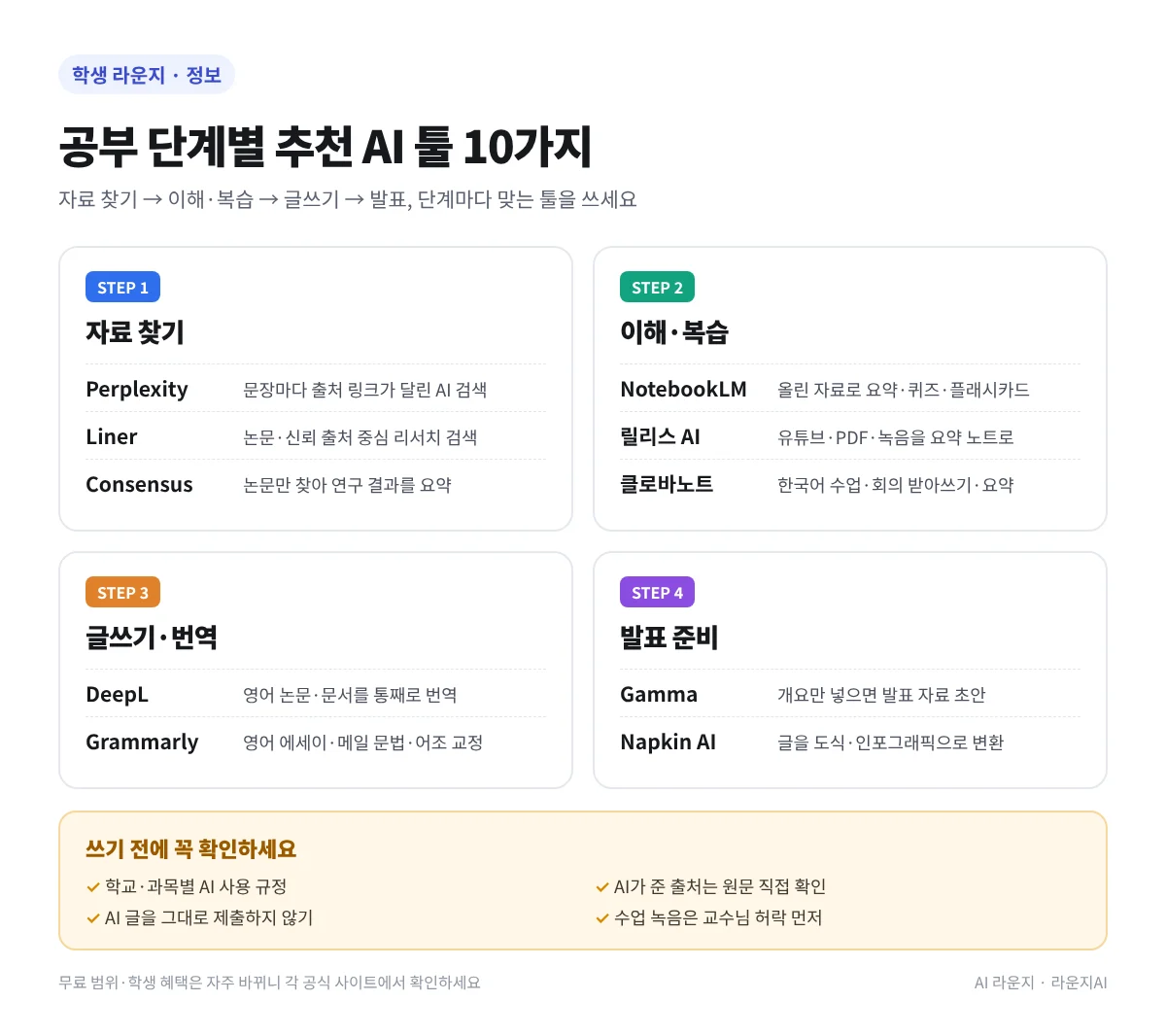Select the NotebookLM tool name

click(x=684, y=389)
